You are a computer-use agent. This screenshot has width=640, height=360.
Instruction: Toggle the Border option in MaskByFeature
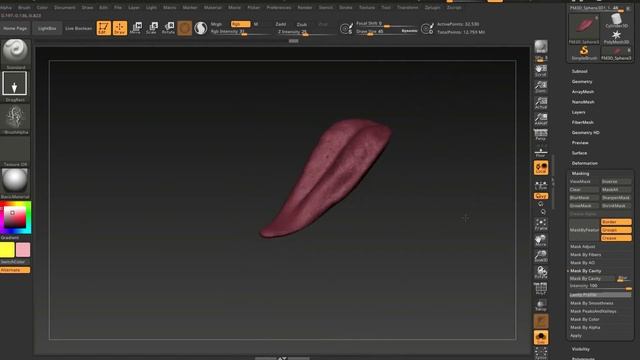[616, 222]
